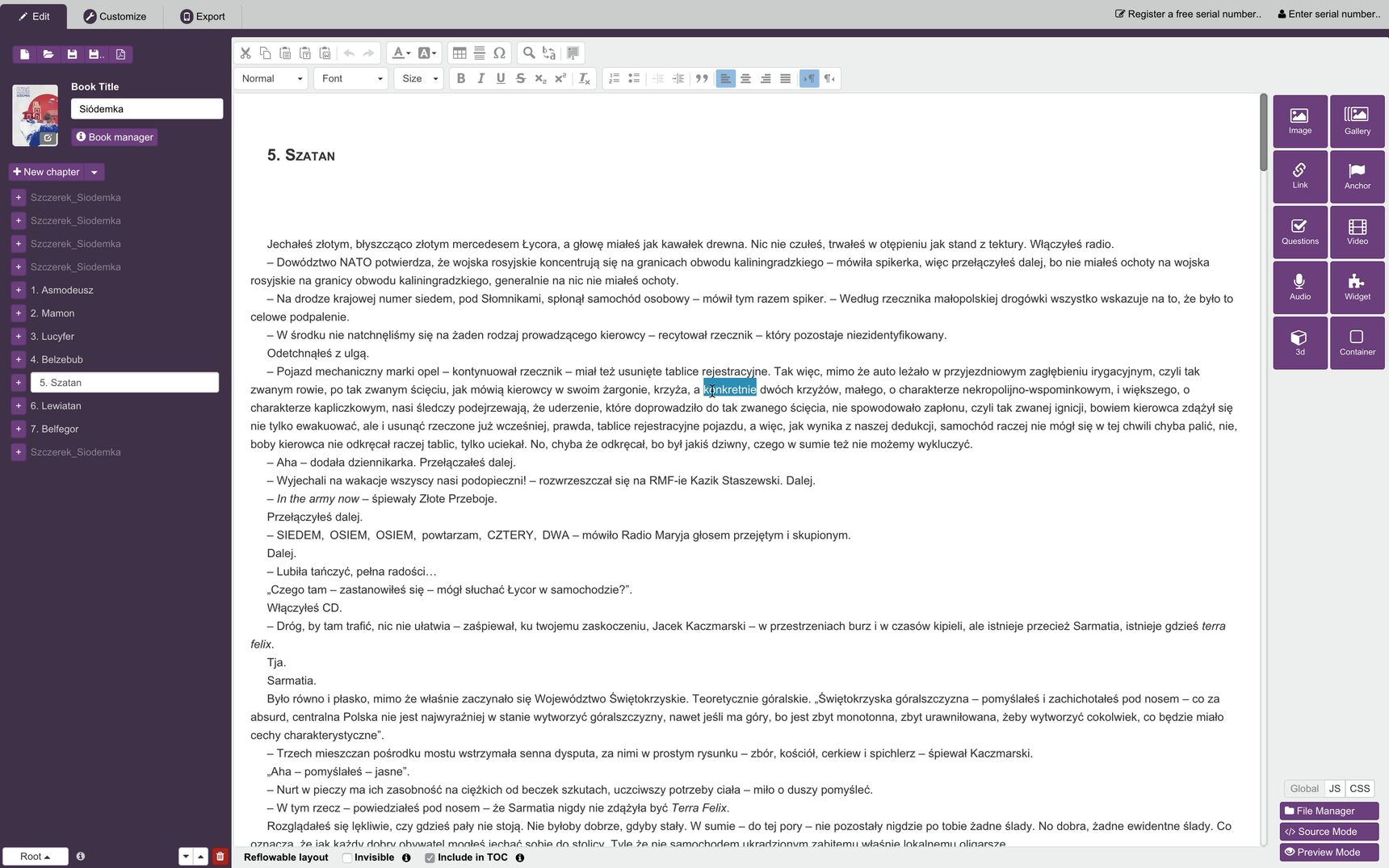The image size is (1389, 868).
Task: Open the Size dropdown
Action: point(419,78)
